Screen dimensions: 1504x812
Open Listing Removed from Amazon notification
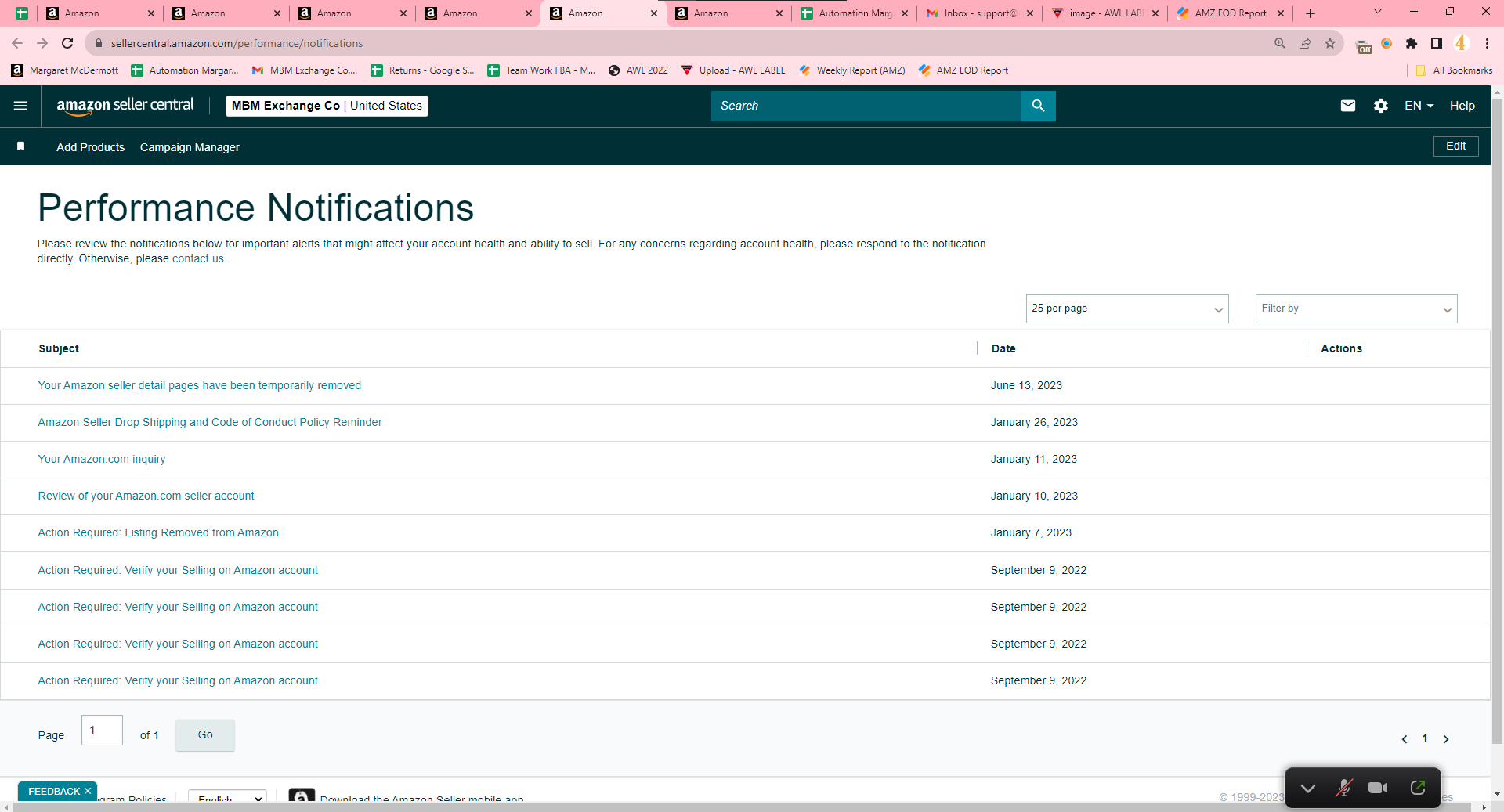[158, 532]
